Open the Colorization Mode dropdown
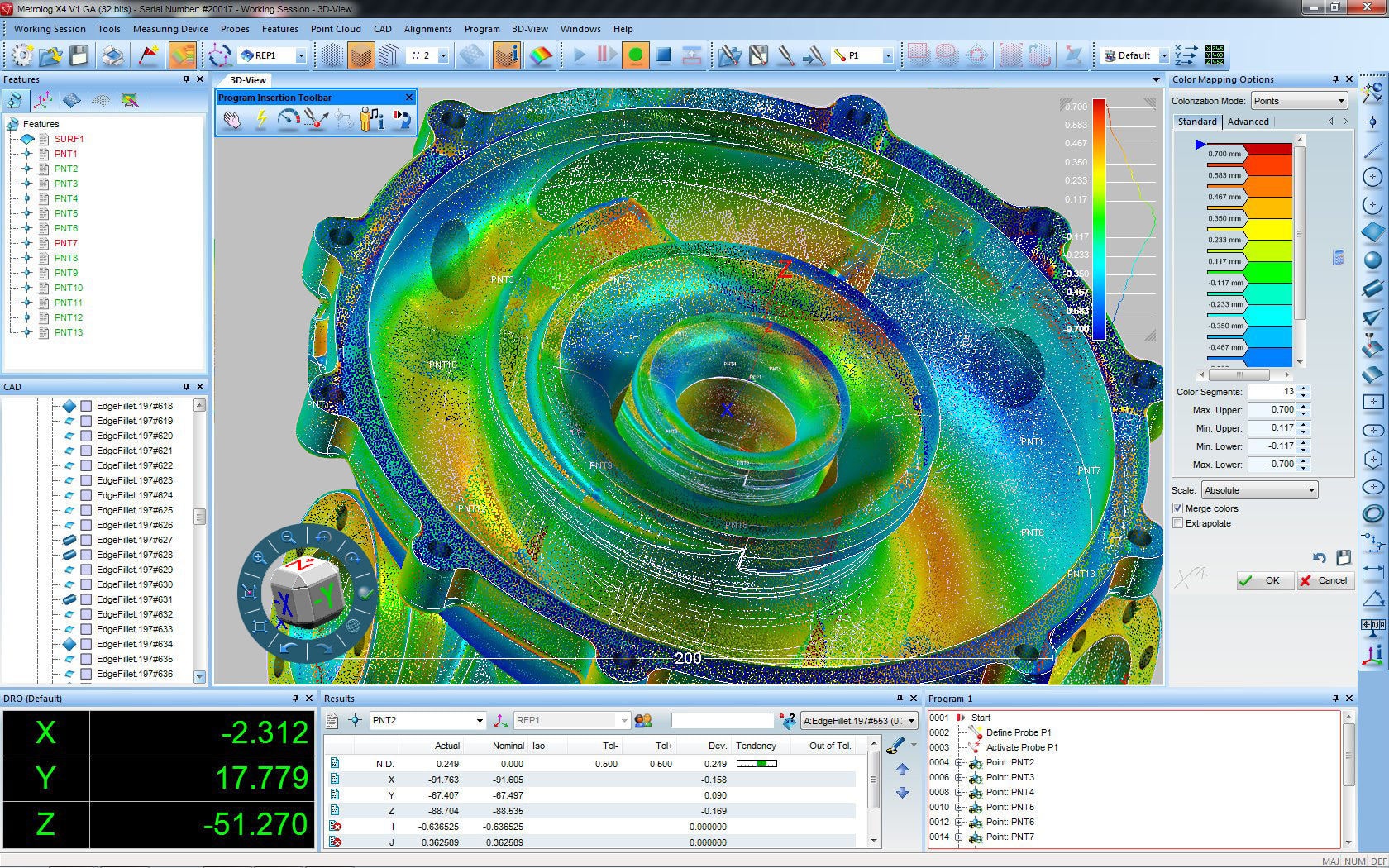Image resolution: width=1389 pixels, height=868 pixels. point(1299,100)
